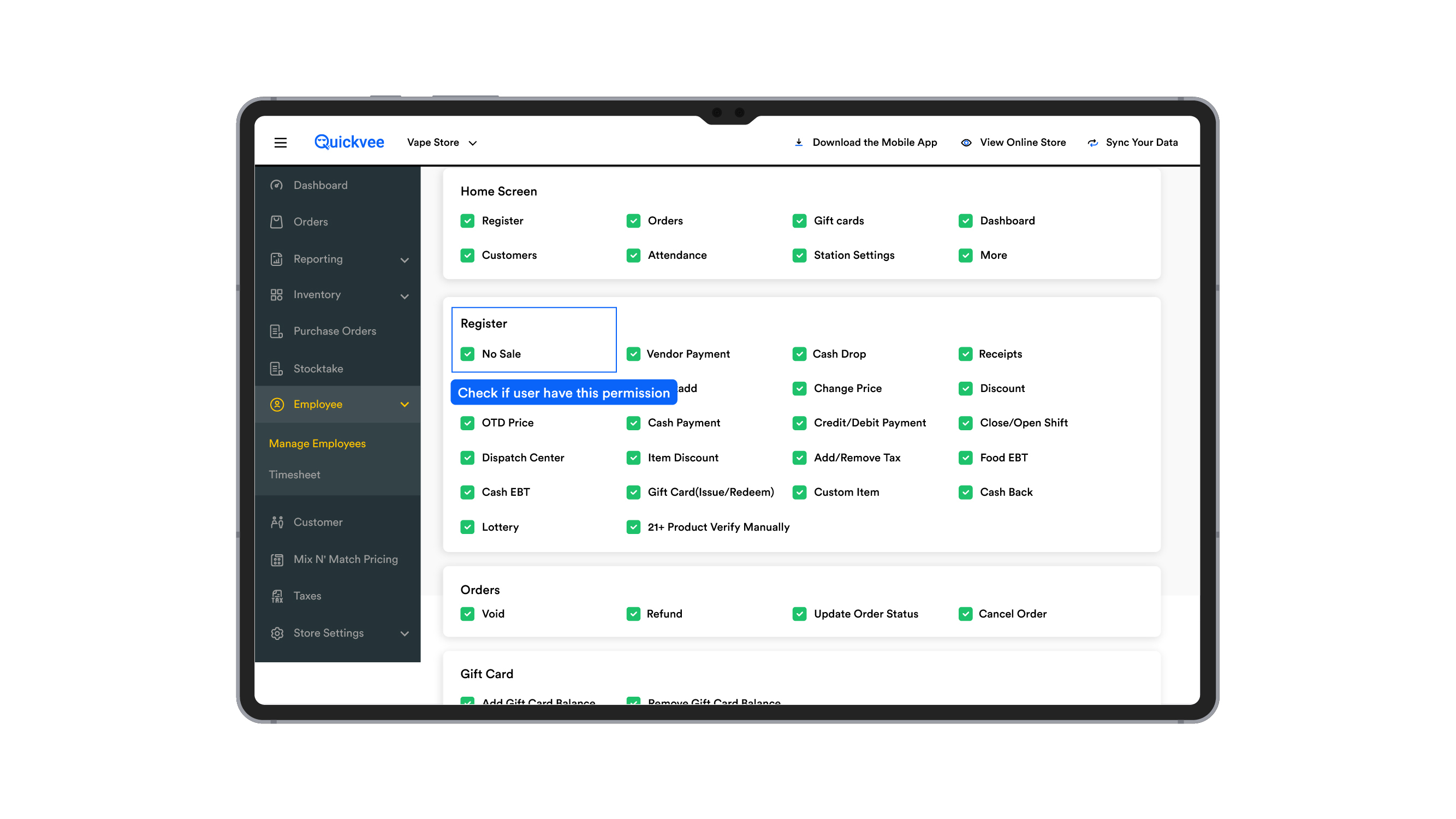This screenshot has height=819, width=1456.
Task: Uncheck the No Sale permission checkbox
Action: pyautogui.click(x=467, y=354)
